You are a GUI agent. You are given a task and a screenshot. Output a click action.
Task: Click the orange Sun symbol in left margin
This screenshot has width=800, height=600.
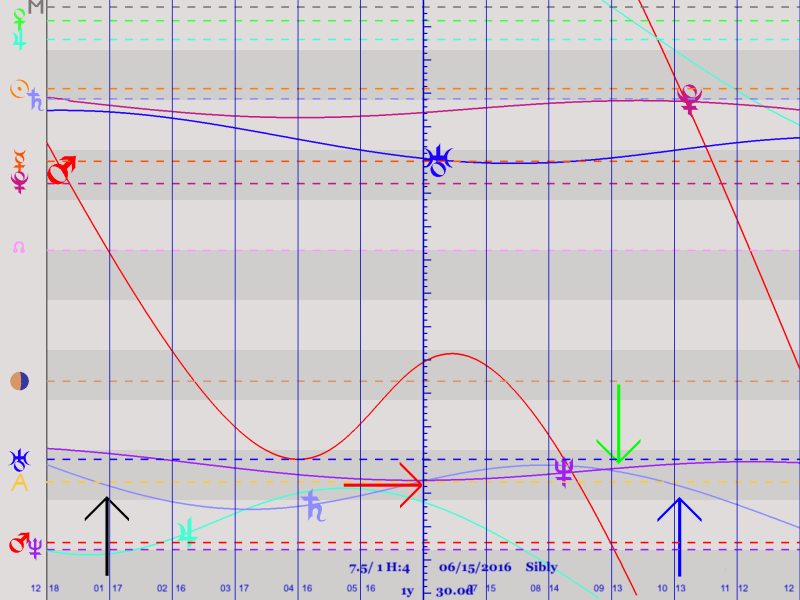(17, 90)
